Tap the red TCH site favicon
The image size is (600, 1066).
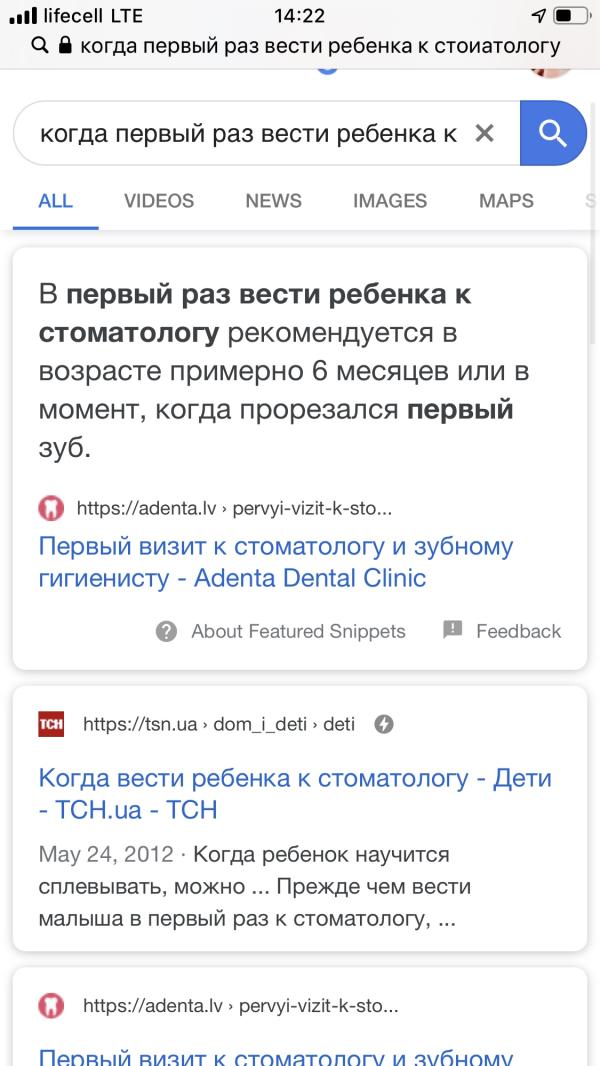pos(50,724)
